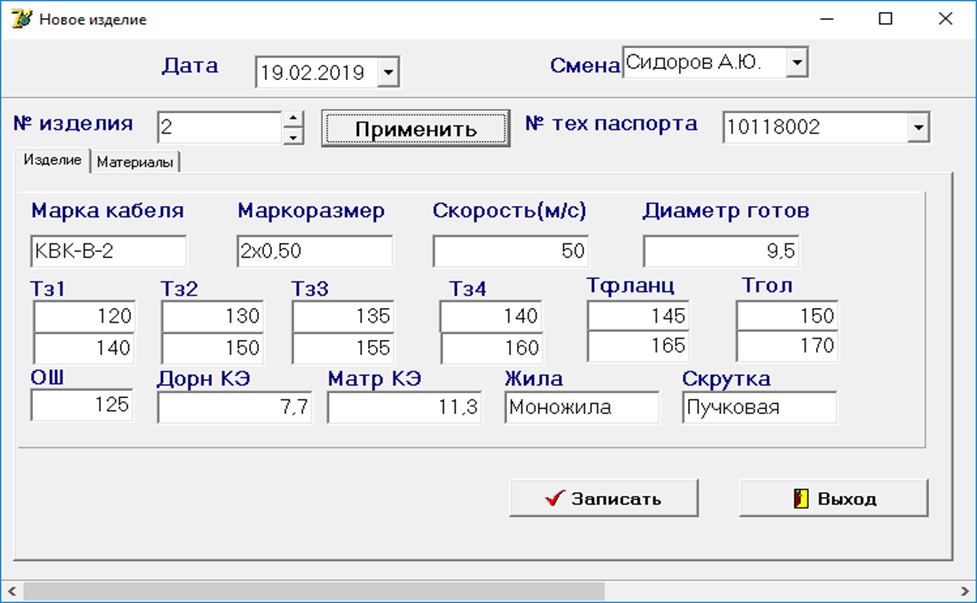The image size is (977, 603).
Task: Click the application icon in the title bar
Action: point(21,19)
